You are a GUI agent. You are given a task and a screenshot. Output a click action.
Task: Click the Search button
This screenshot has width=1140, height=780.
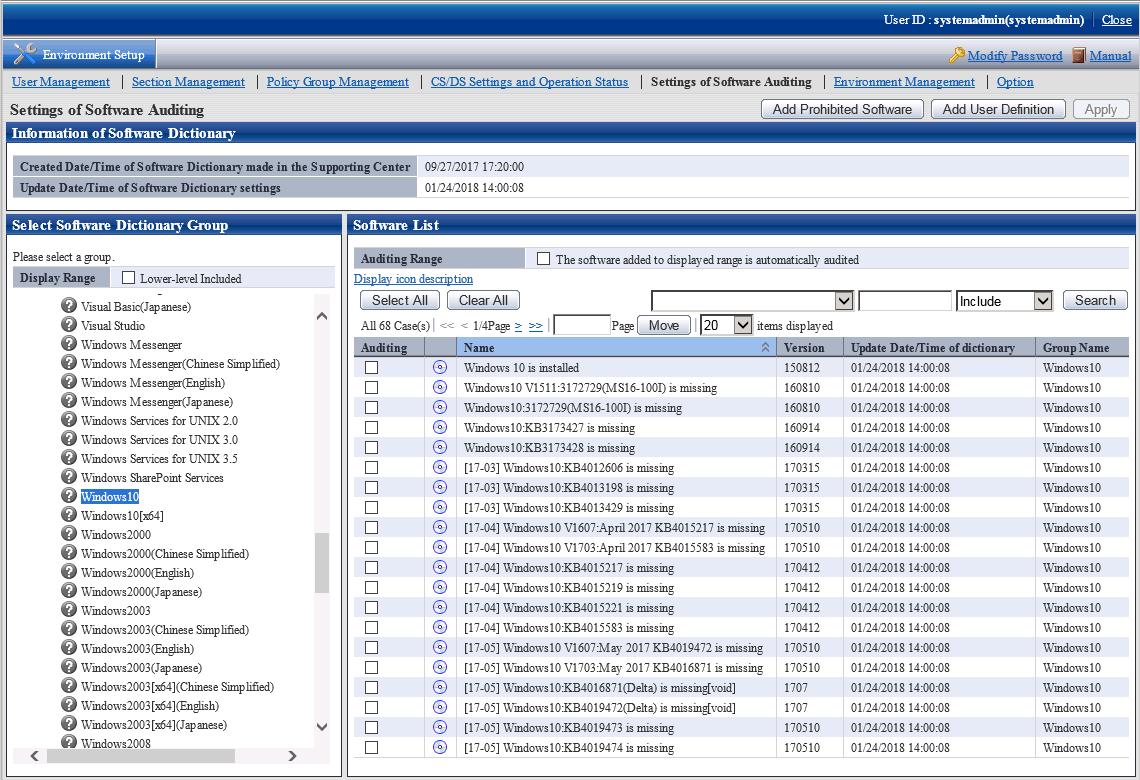pos(1095,300)
